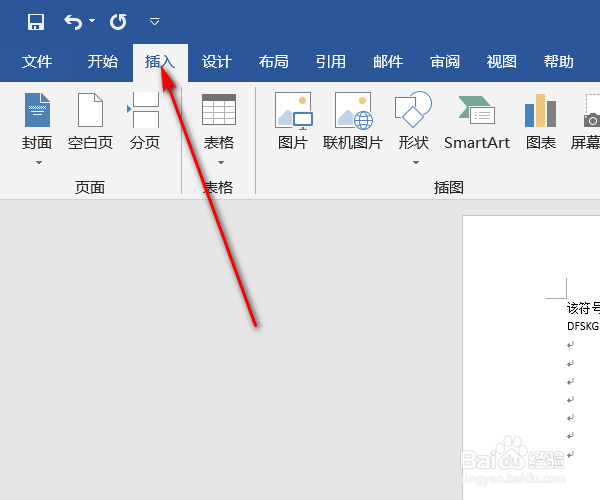Open the 文件 (File) tab
Image resolution: width=600 pixels, height=500 pixels.
37,62
